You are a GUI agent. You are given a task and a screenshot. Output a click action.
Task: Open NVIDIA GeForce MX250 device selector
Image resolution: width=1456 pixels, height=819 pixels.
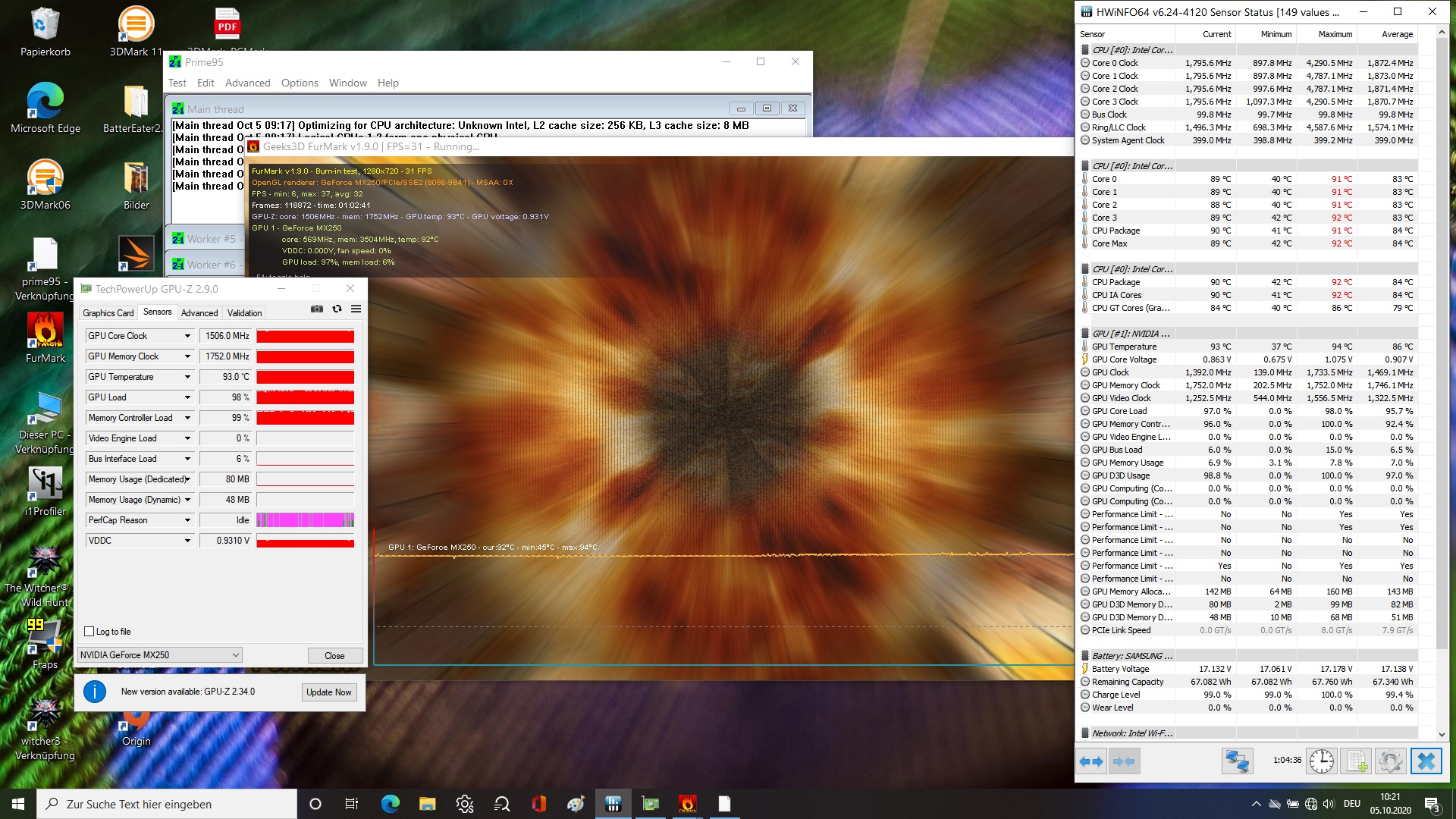point(160,655)
